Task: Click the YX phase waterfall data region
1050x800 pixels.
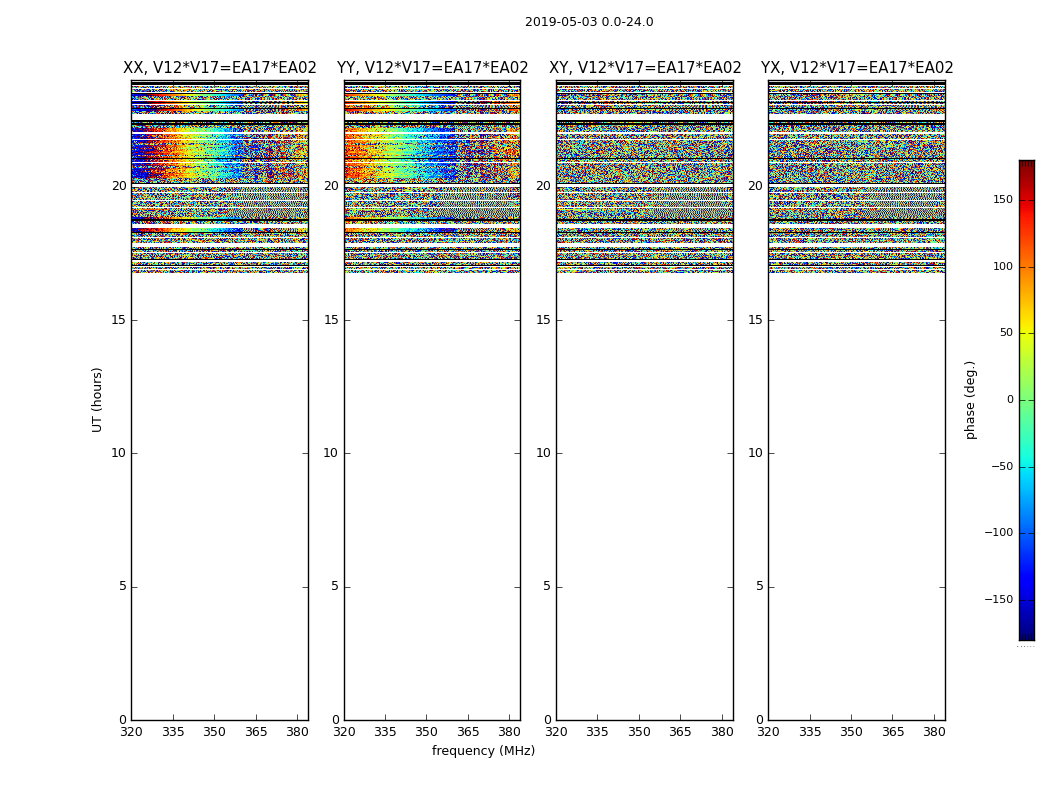Action: point(857,177)
